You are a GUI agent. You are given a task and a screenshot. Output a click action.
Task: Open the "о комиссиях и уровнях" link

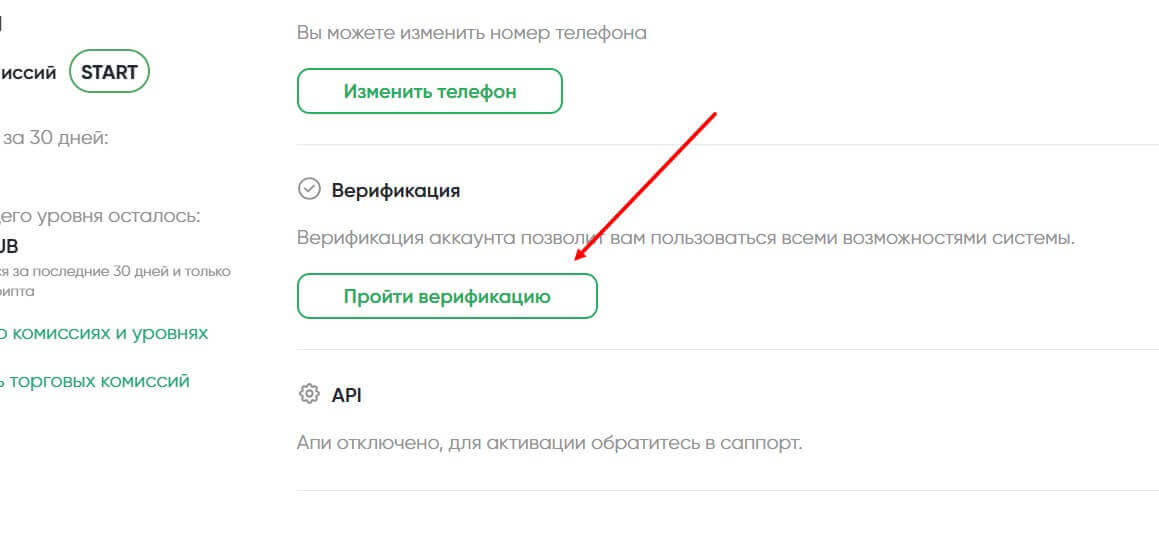coord(104,333)
